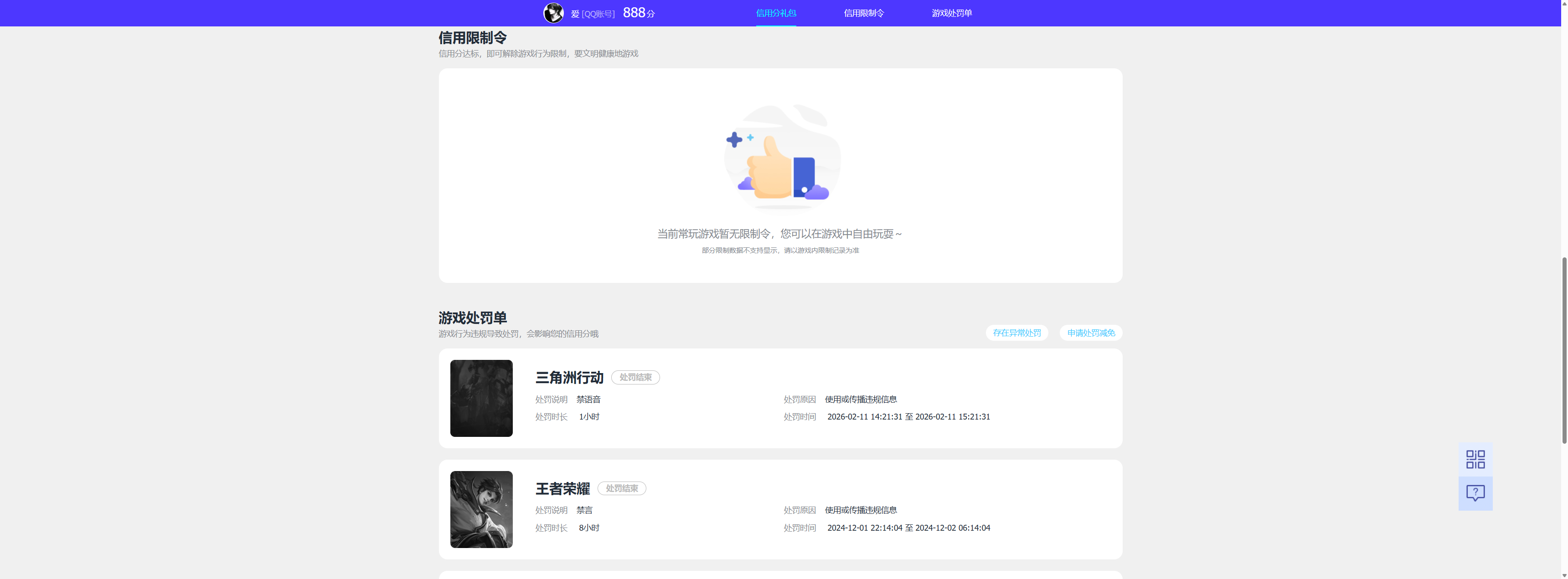
Task: Click 处罚结束 badge next to 三角洲行动
Action: click(635, 377)
